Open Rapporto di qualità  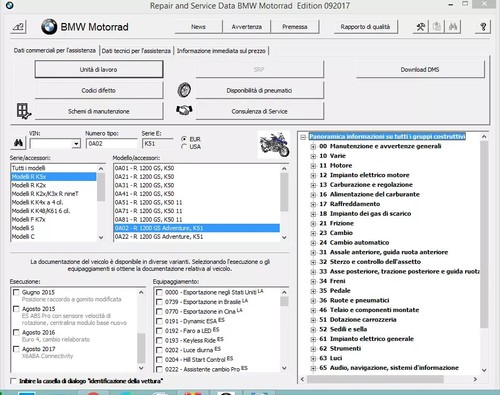pos(365,27)
